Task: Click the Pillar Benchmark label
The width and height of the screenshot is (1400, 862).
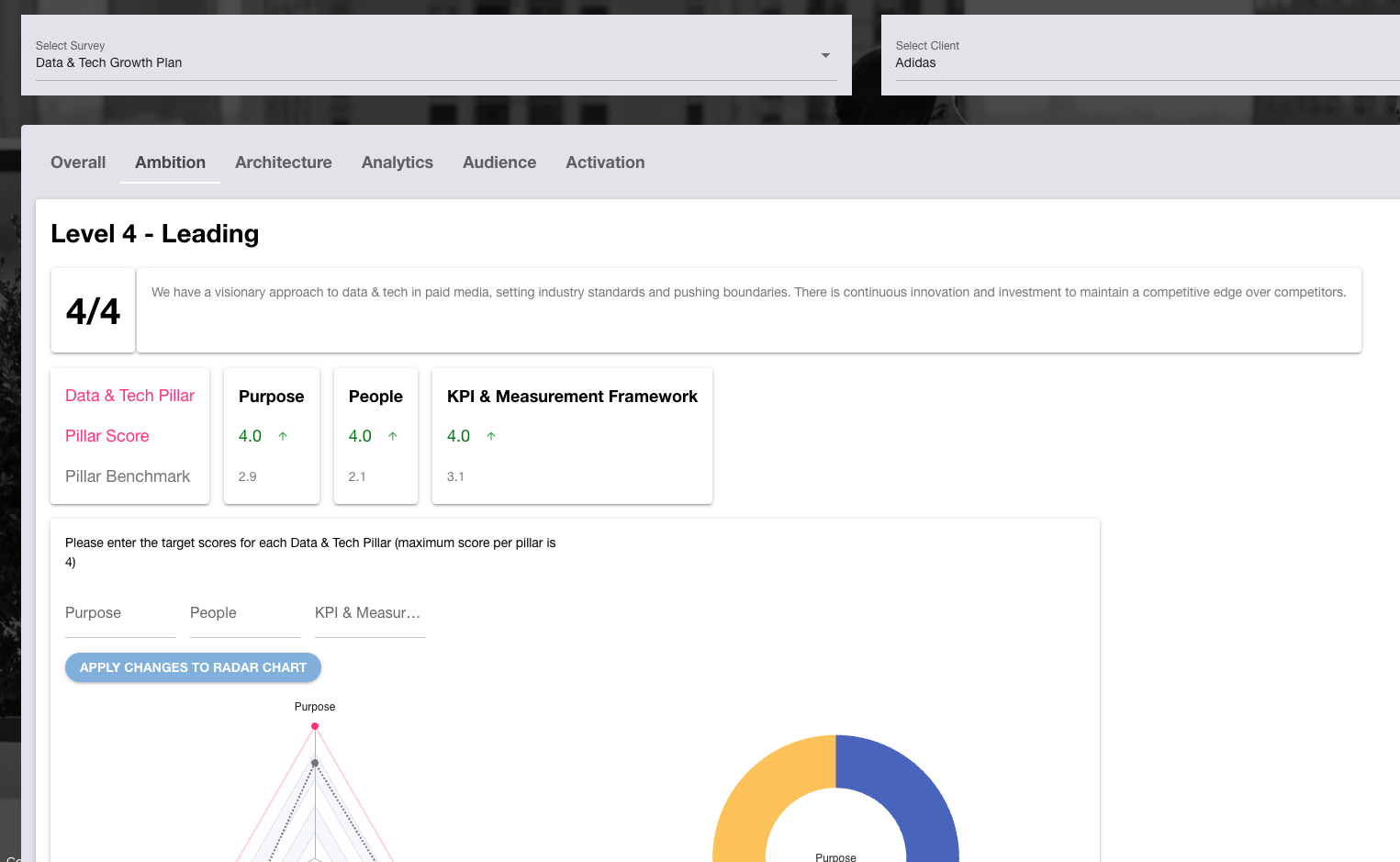Action: click(128, 476)
